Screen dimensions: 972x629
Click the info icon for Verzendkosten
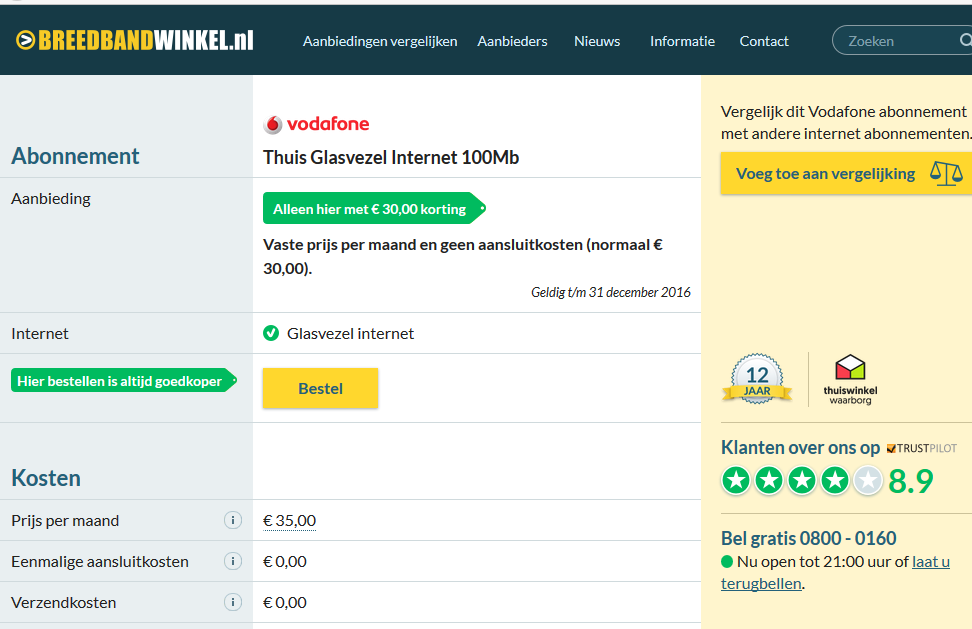[232, 602]
